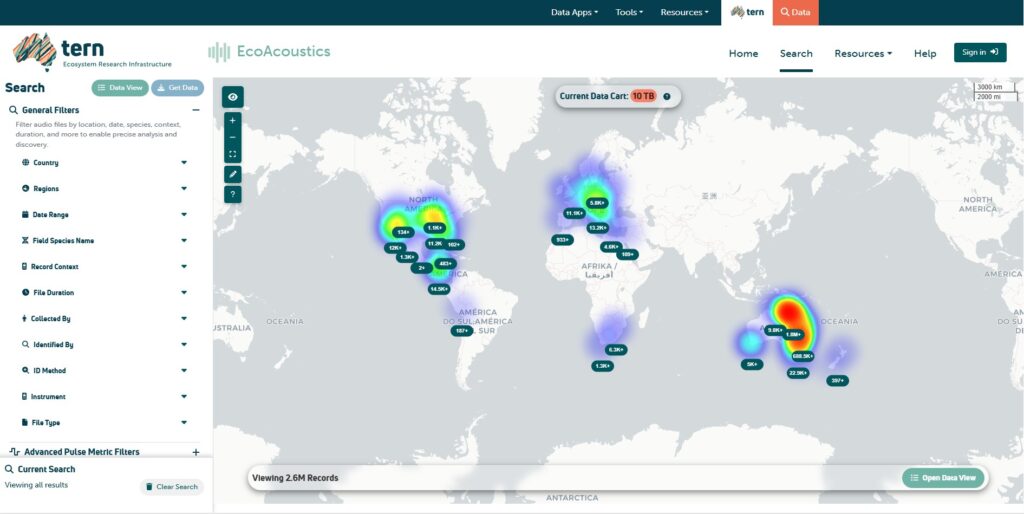This screenshot has height=514, width=1024.
Task: Open the Data Apps top menu
Action: tap(574, 12)
